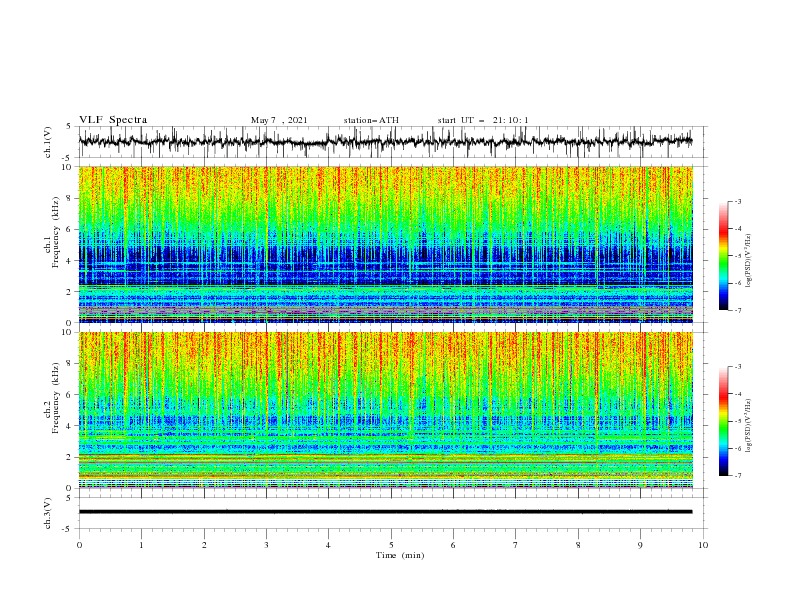Click the "6" kHz tick on ch.2 frequency axis
The height and width of the screenshot is (612, 792).
tap(70, 395)
